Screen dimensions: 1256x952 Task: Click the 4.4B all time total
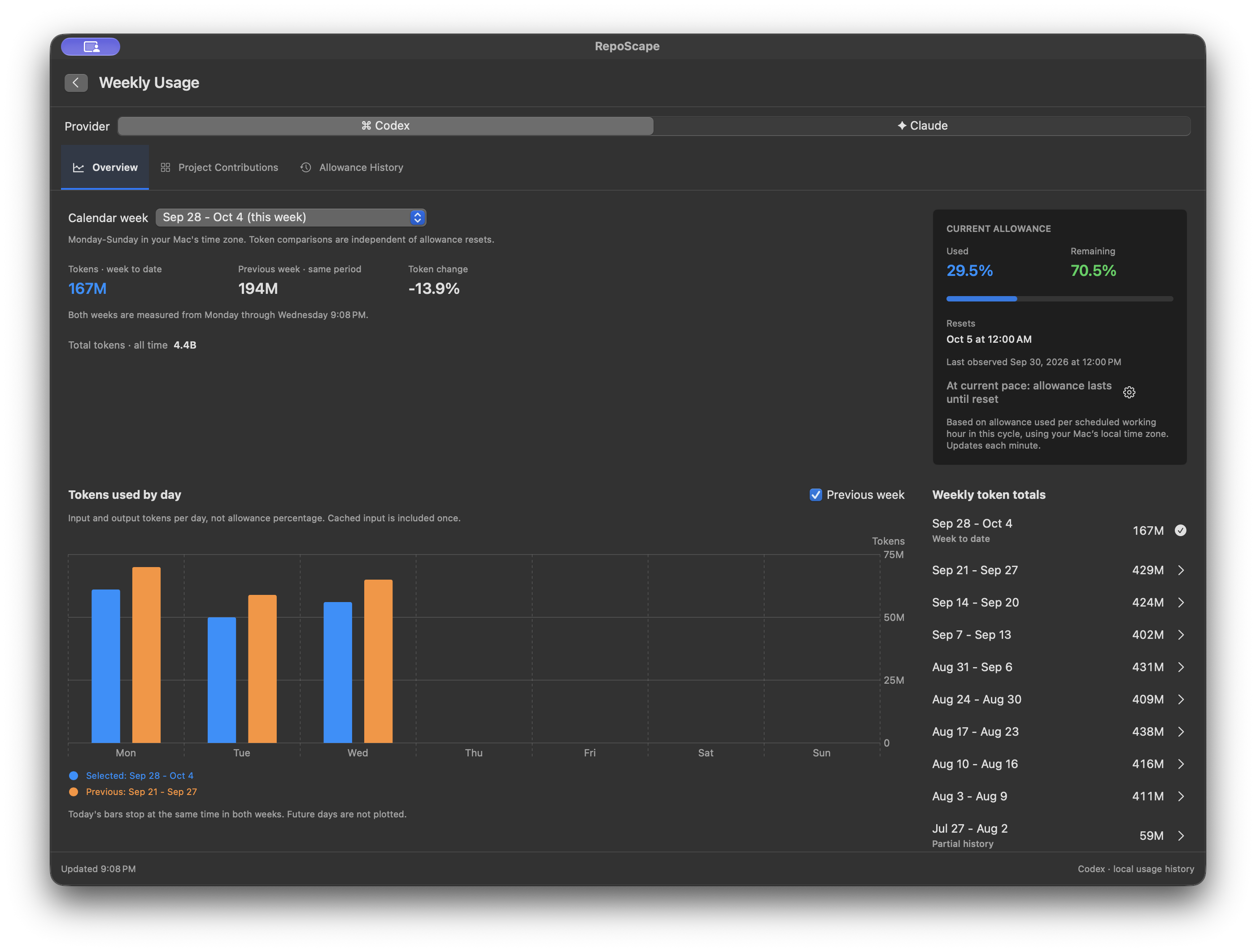(185, 345)
